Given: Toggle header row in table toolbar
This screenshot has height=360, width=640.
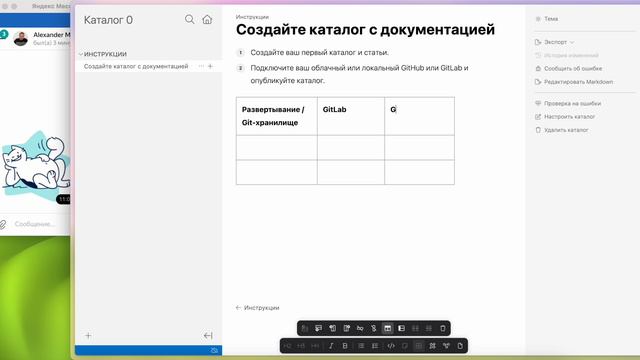Looking at the screenshot, I should [x=387, y=328].
